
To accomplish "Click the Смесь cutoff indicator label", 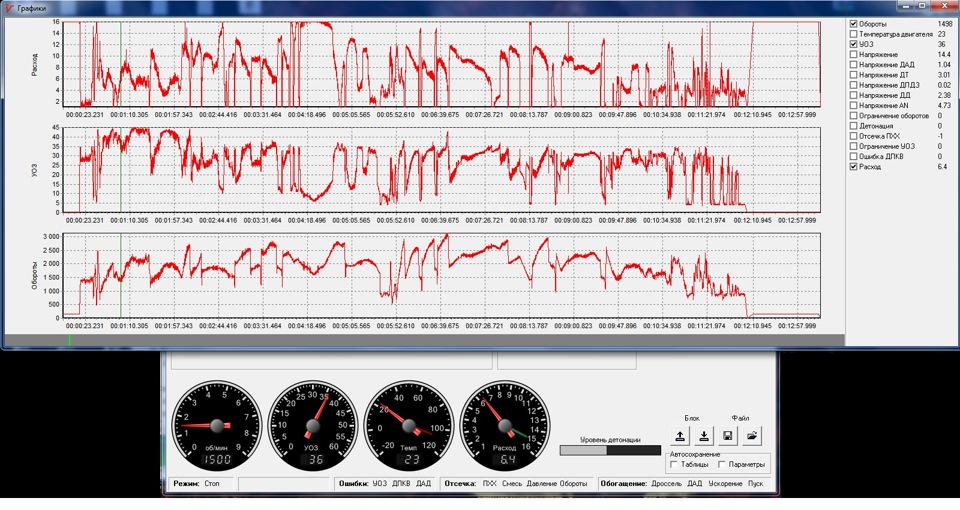I will [512, 484].
